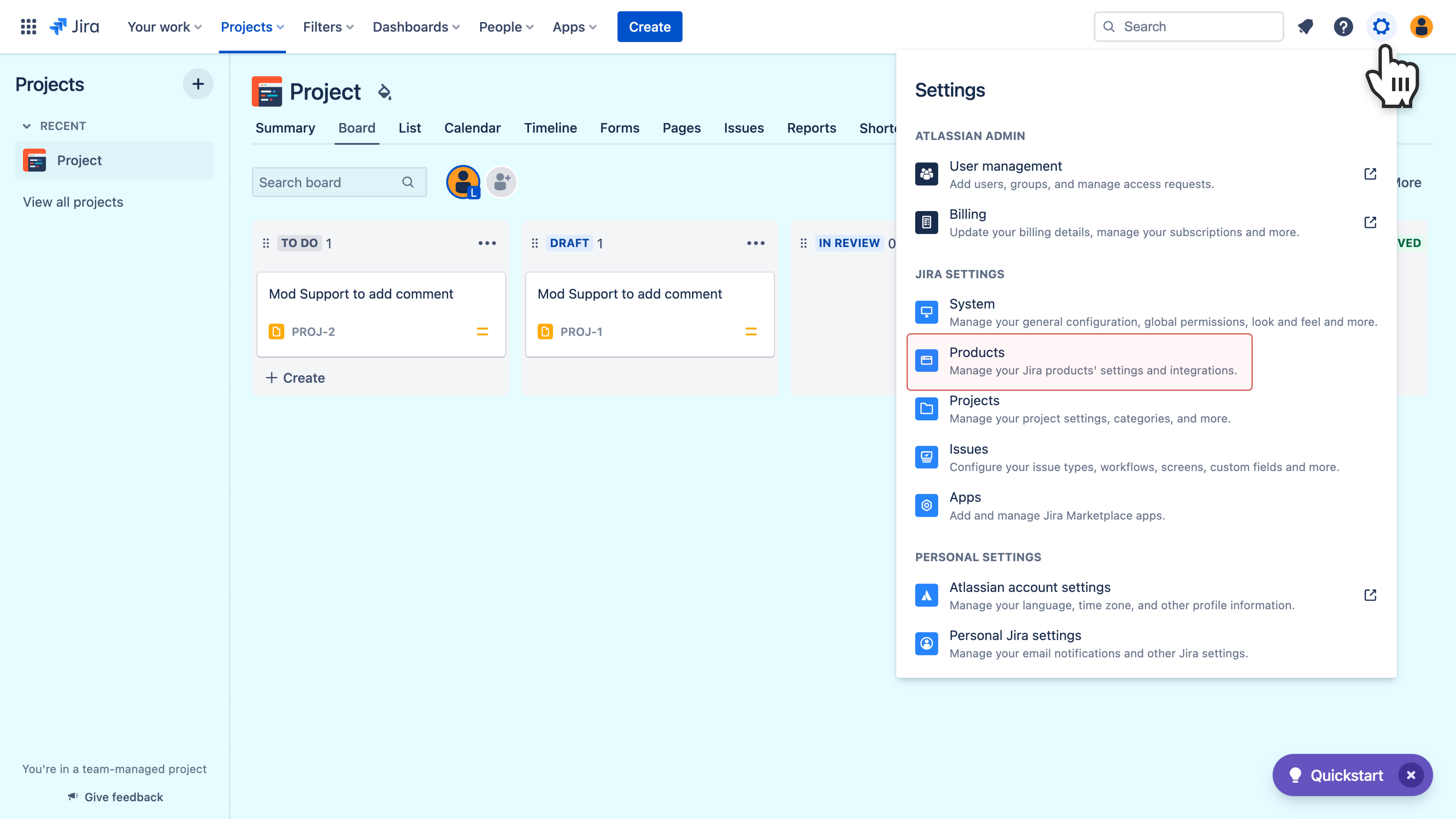Collapse the RECENT section
1456x819 pixels.
coord(27,126)
